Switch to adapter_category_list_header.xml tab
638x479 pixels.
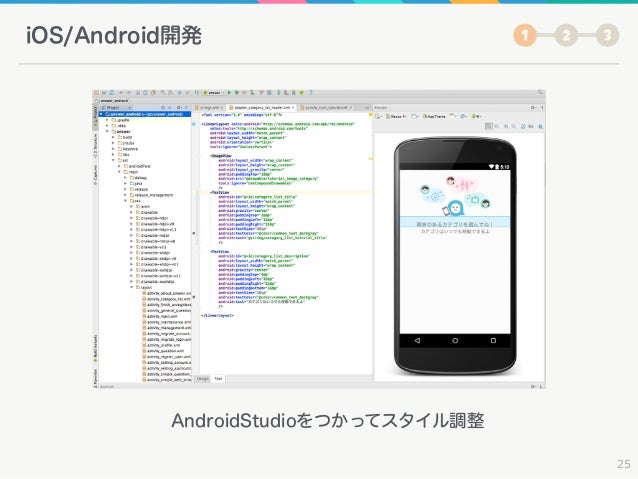click(x=261, y=107)
